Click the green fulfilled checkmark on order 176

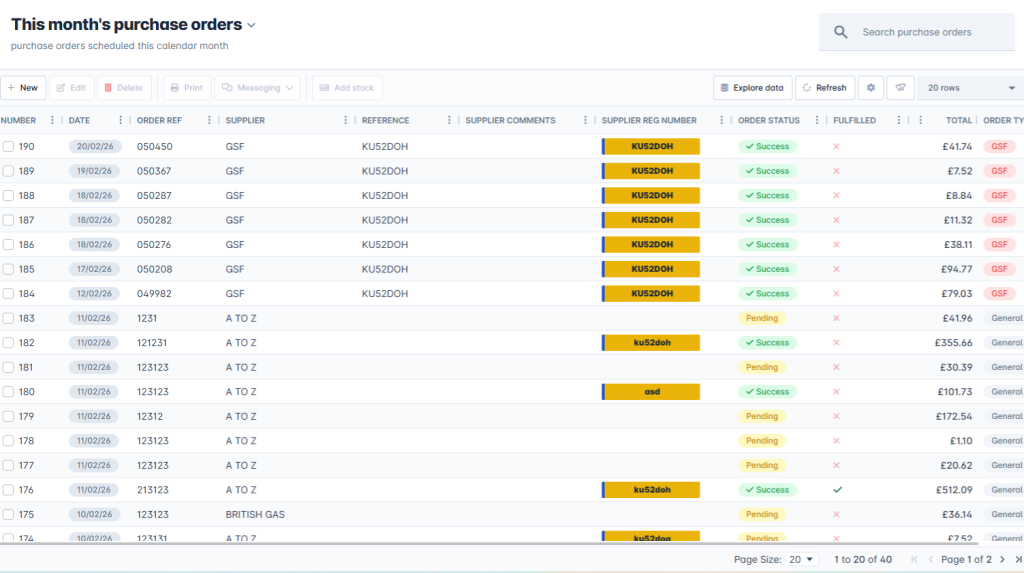(837, 489)
